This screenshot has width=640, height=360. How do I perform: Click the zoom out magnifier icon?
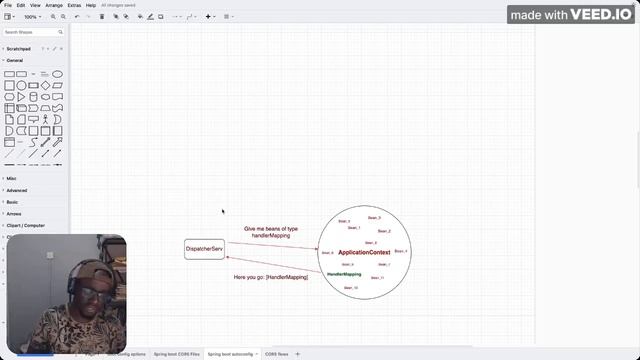(x=63, y=17)
